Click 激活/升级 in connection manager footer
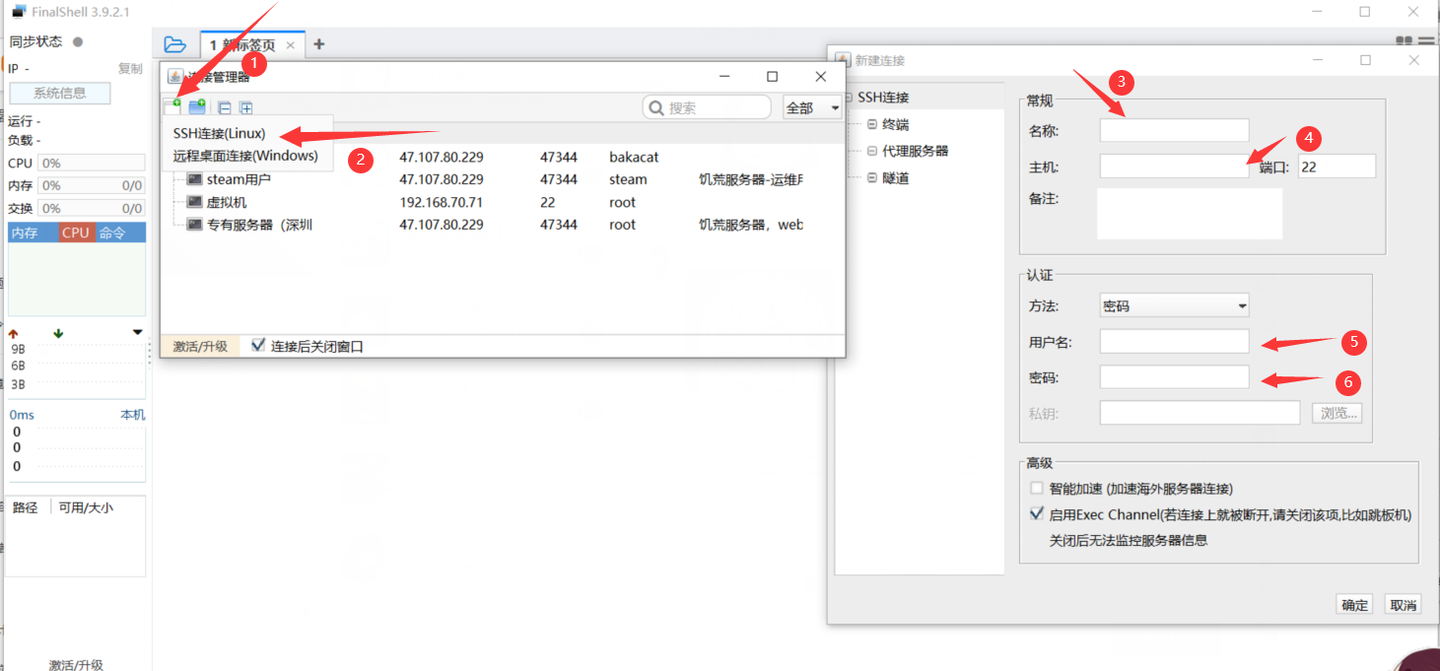Viewport: 1440px width, 671px height. 200,346
